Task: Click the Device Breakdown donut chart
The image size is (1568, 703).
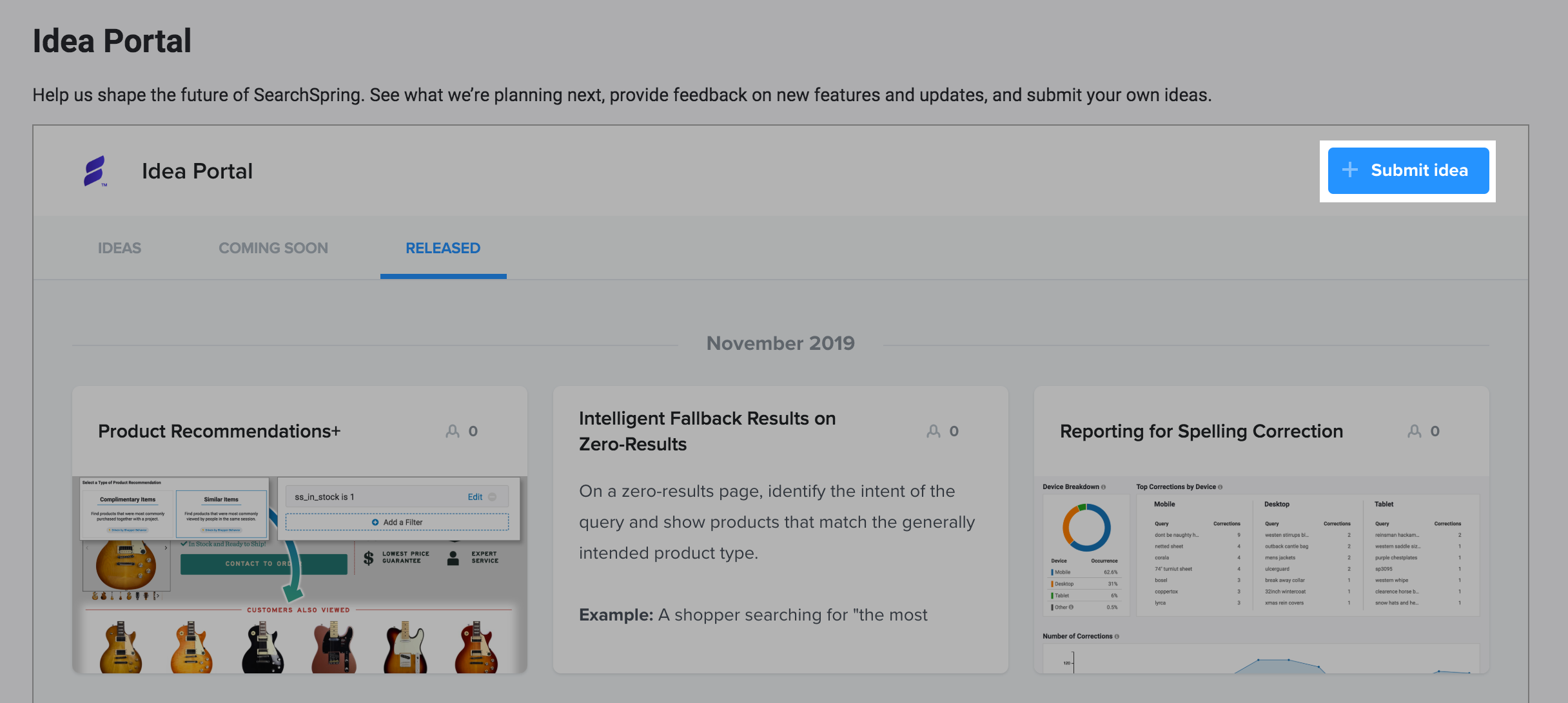Action: click(x=1086, y=528)
